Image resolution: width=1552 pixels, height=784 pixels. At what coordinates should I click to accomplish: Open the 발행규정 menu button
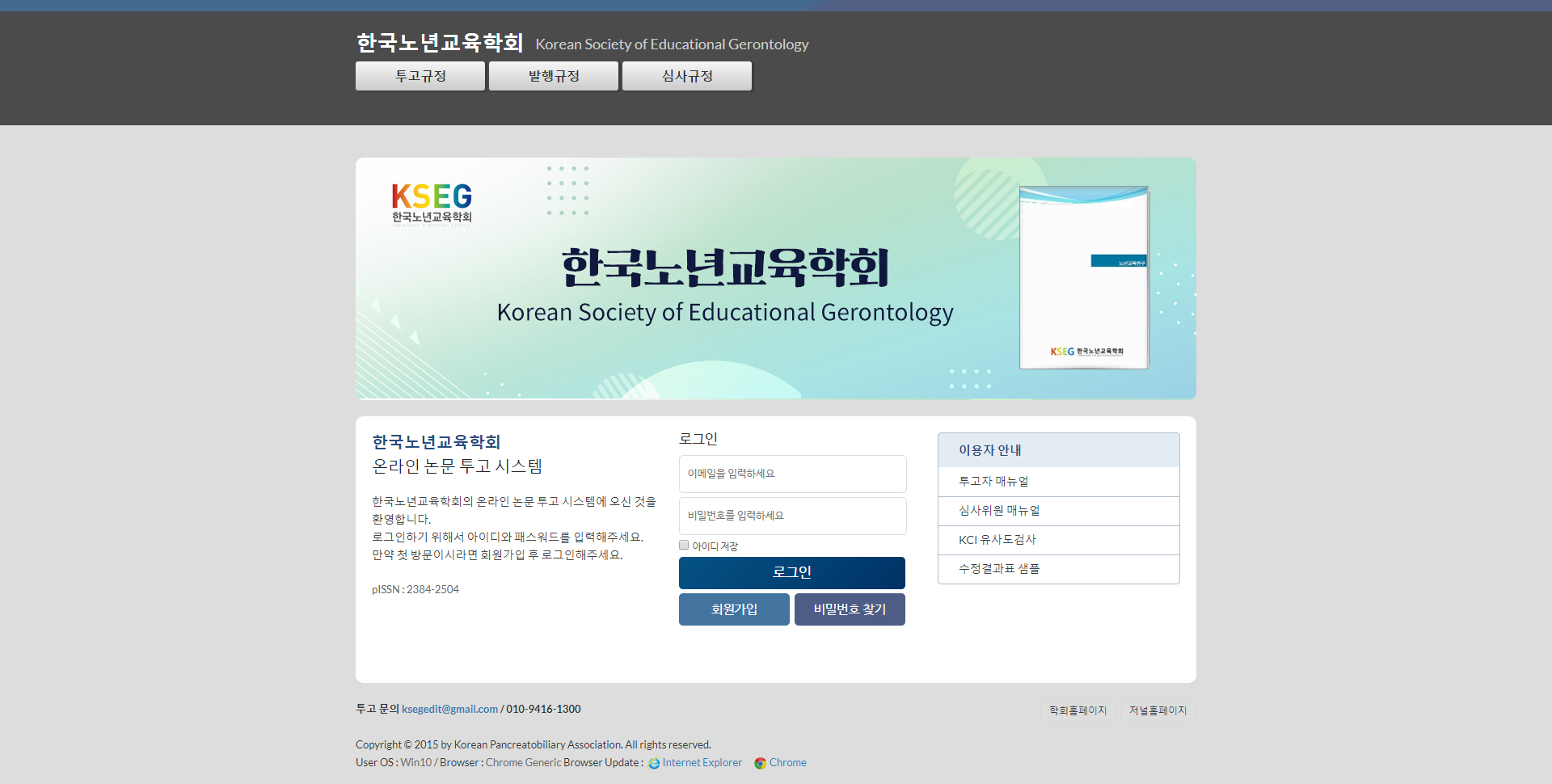pyautogui.click(x=554, y=76)
